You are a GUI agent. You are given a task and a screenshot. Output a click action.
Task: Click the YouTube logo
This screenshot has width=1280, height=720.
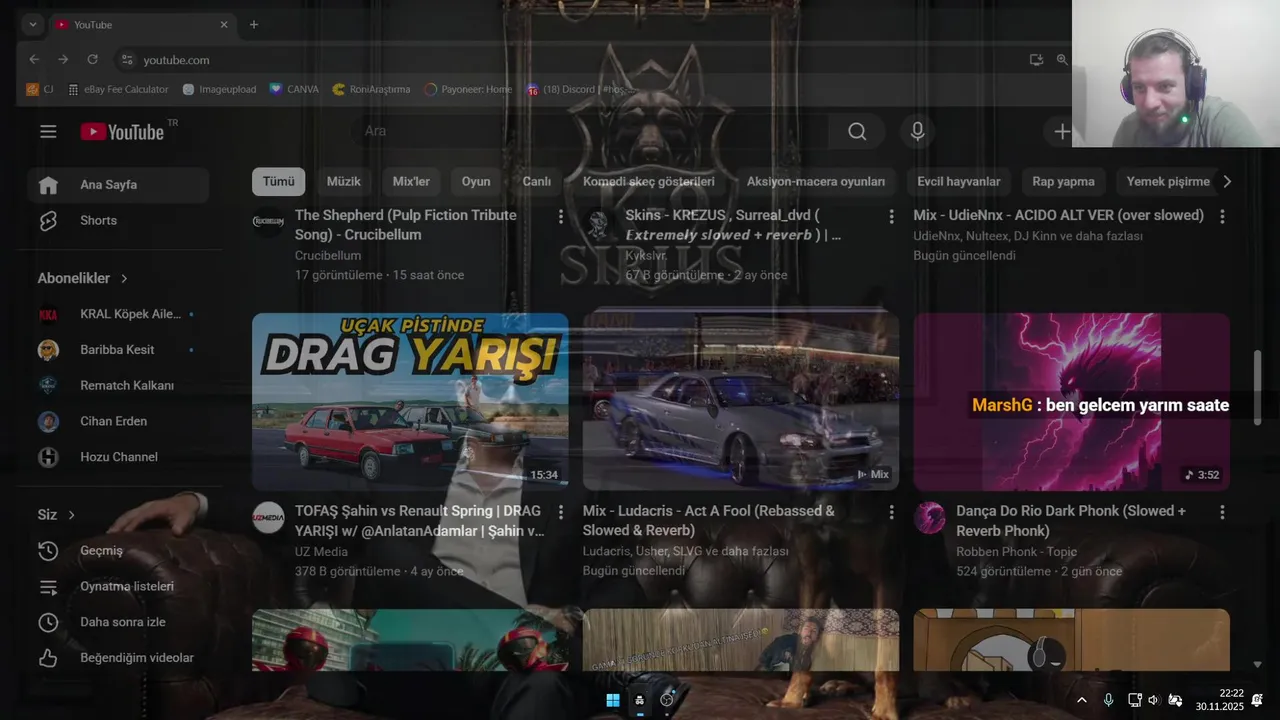point(122,132)
